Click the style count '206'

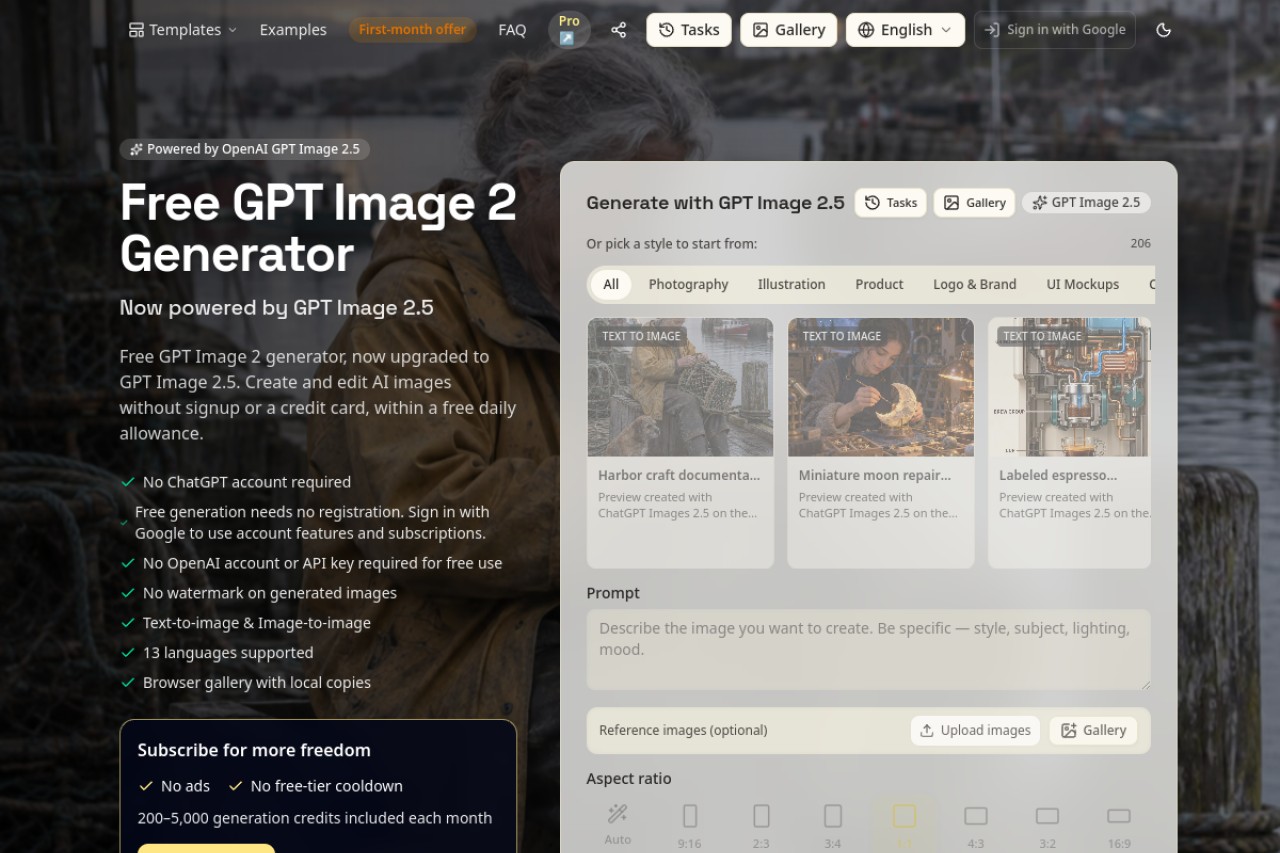(1140, 244)
